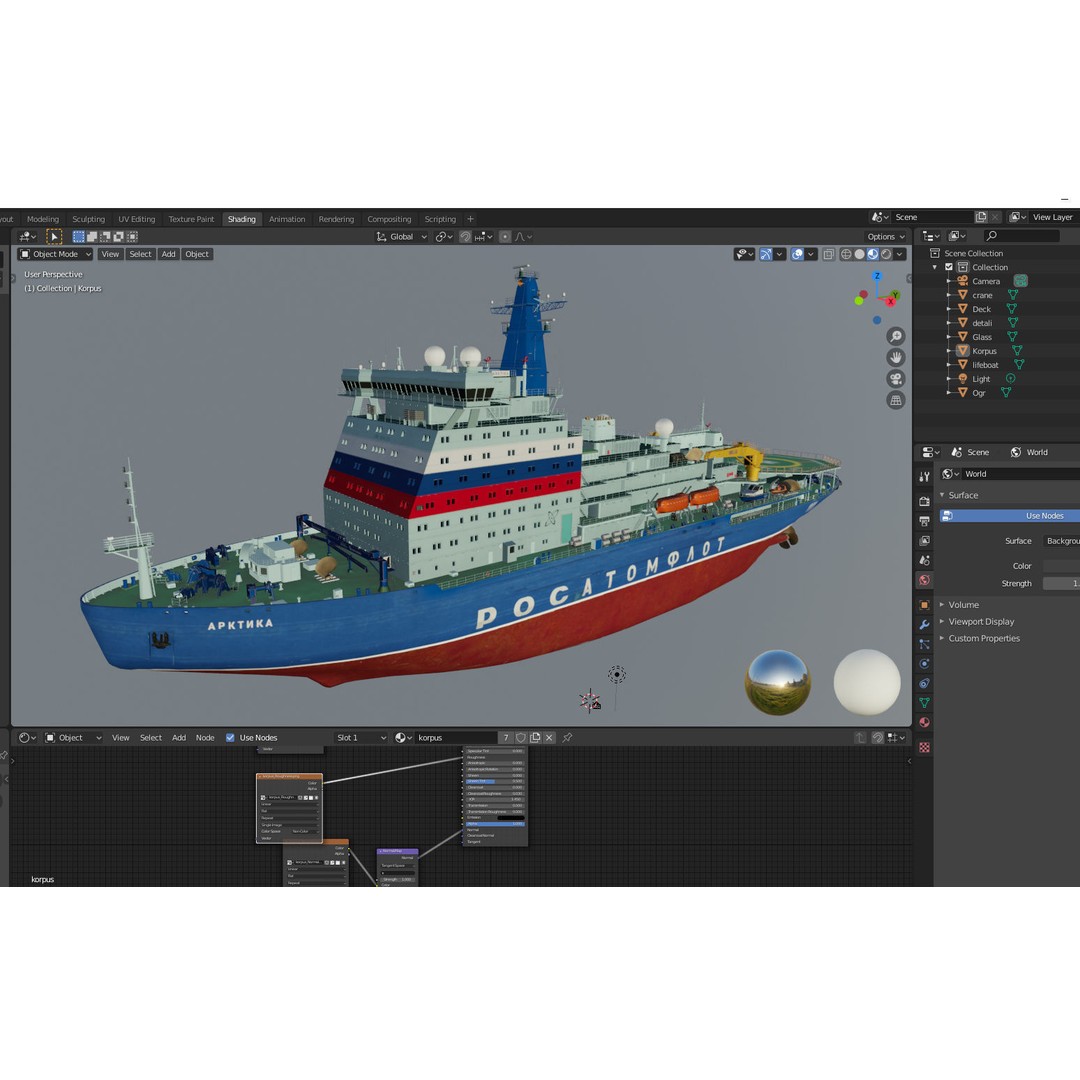Click the new scene duplicate icon
Viewport: 1080px width, 1080px height.
pos(981,217)
